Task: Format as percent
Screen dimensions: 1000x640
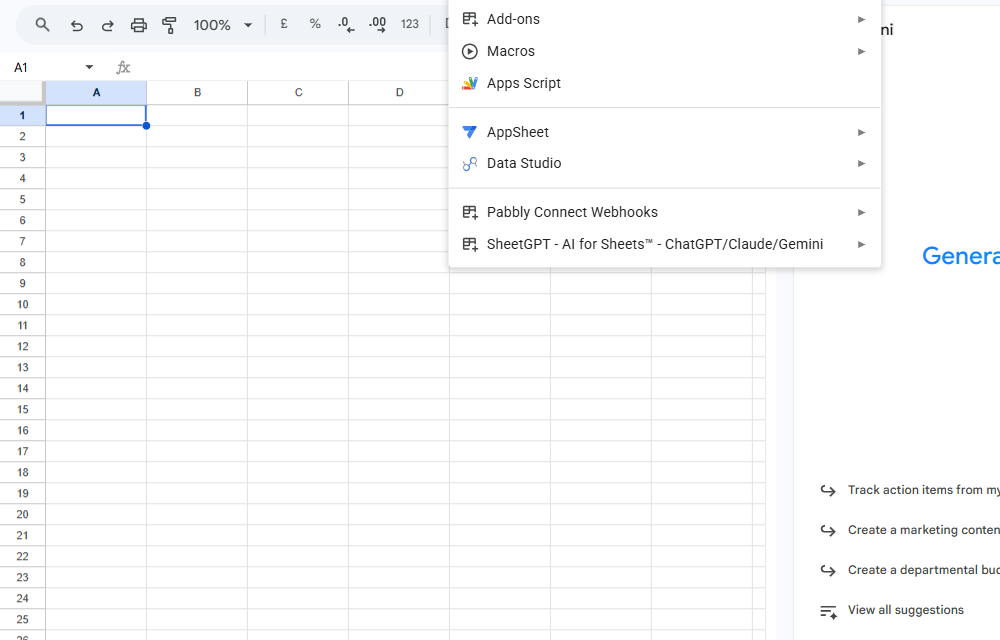Action: [x=315, y=24]
